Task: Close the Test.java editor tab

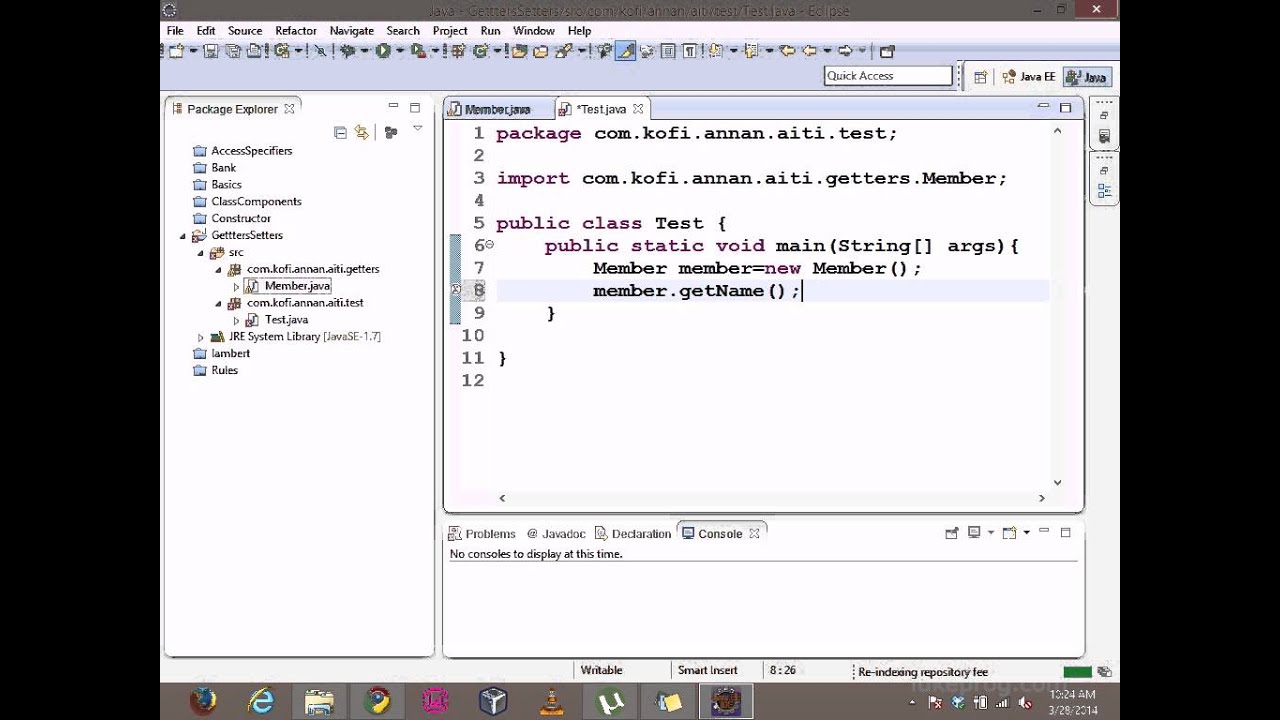Action: click(x=638, y=109)
